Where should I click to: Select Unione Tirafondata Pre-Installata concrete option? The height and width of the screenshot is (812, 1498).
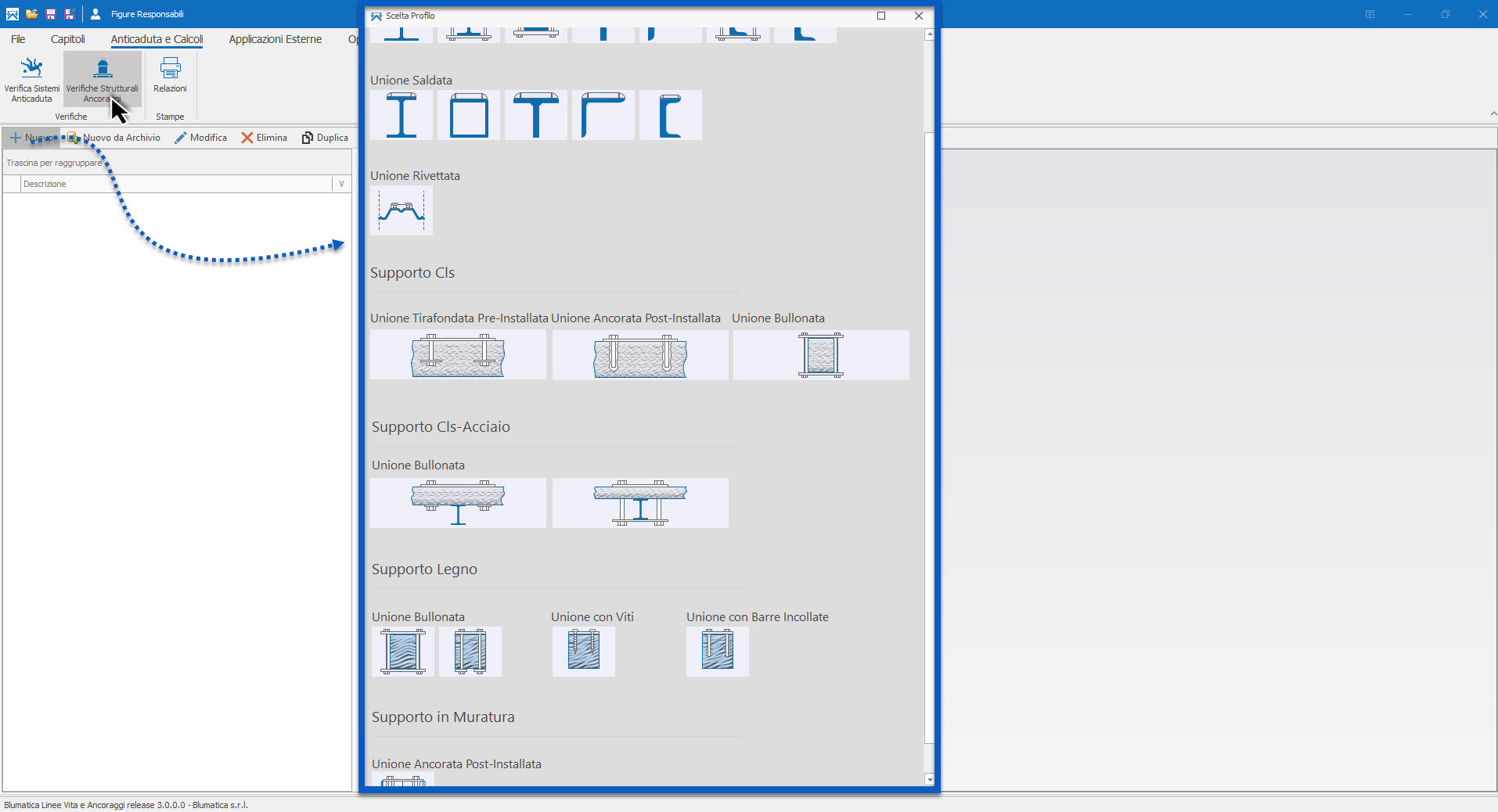(x=458, y=355)
